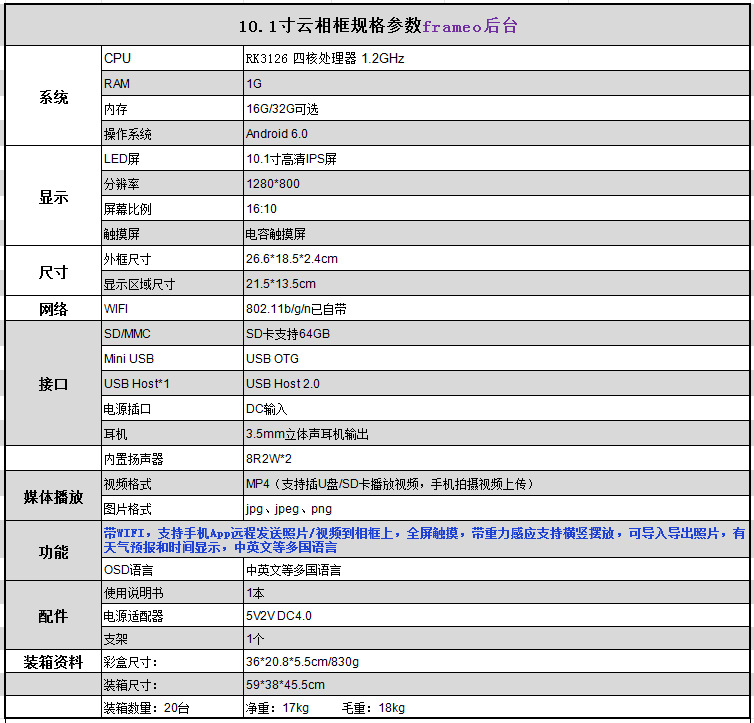This screenshot has height=723, width=754.
Task: Select the '中英文等多国语言' value cell in OSD row
Action: tap(496, 569)
